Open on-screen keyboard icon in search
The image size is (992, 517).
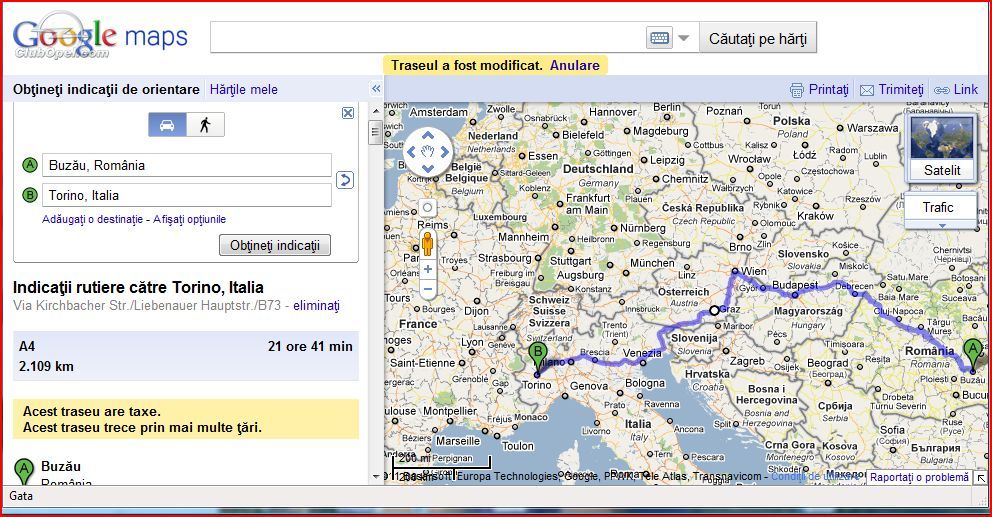pos(659,38)
